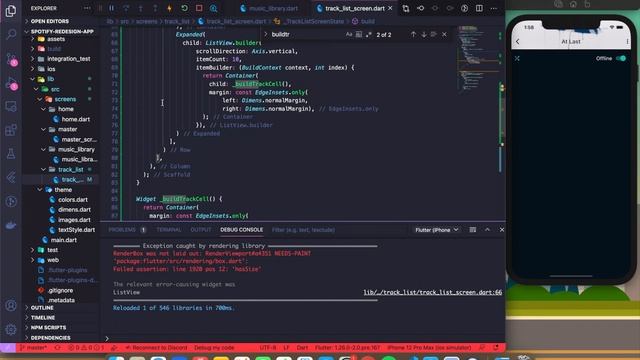Click the master branch in status bar
The width and height of the screenshot is (640, 360).
33,348
